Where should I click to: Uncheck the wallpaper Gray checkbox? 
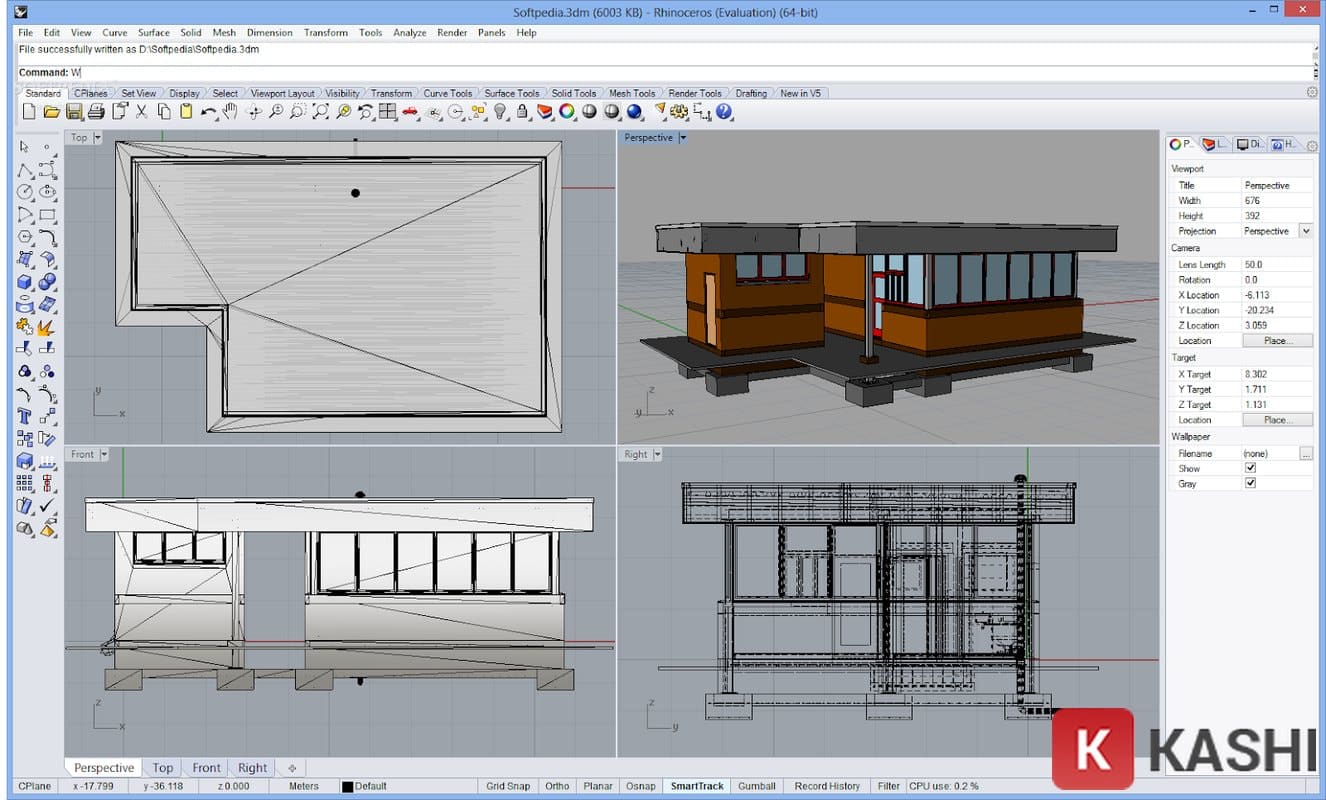pyautogui.click(x=1250, y=484)
